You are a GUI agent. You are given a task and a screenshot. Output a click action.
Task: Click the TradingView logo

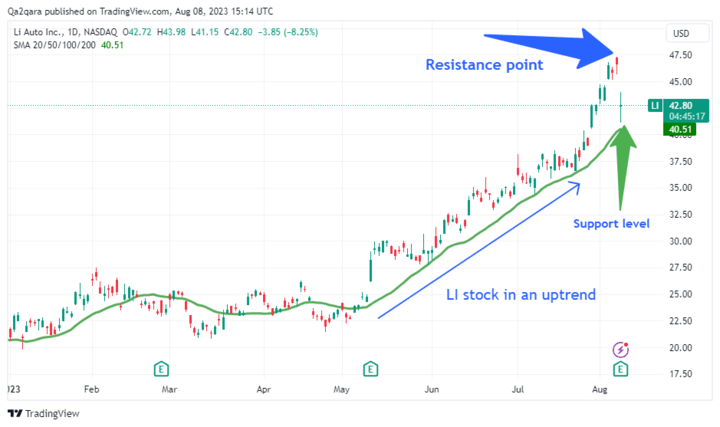click(44, 414)
